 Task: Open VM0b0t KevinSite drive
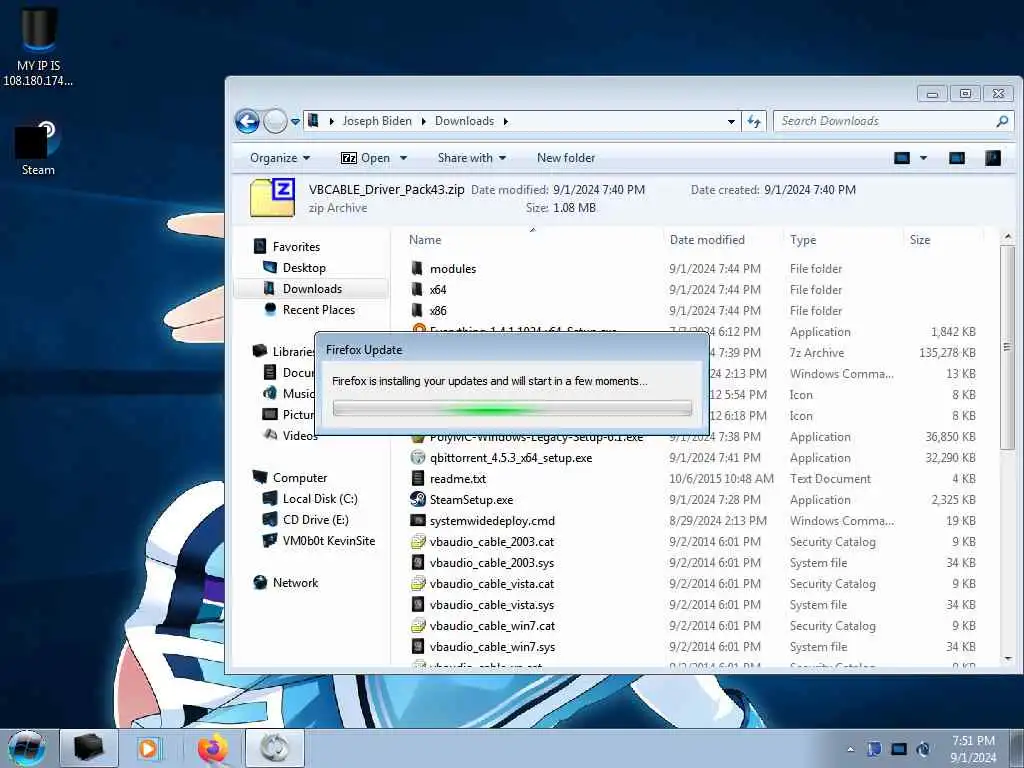pyautogui.click(x=328, y=541)
